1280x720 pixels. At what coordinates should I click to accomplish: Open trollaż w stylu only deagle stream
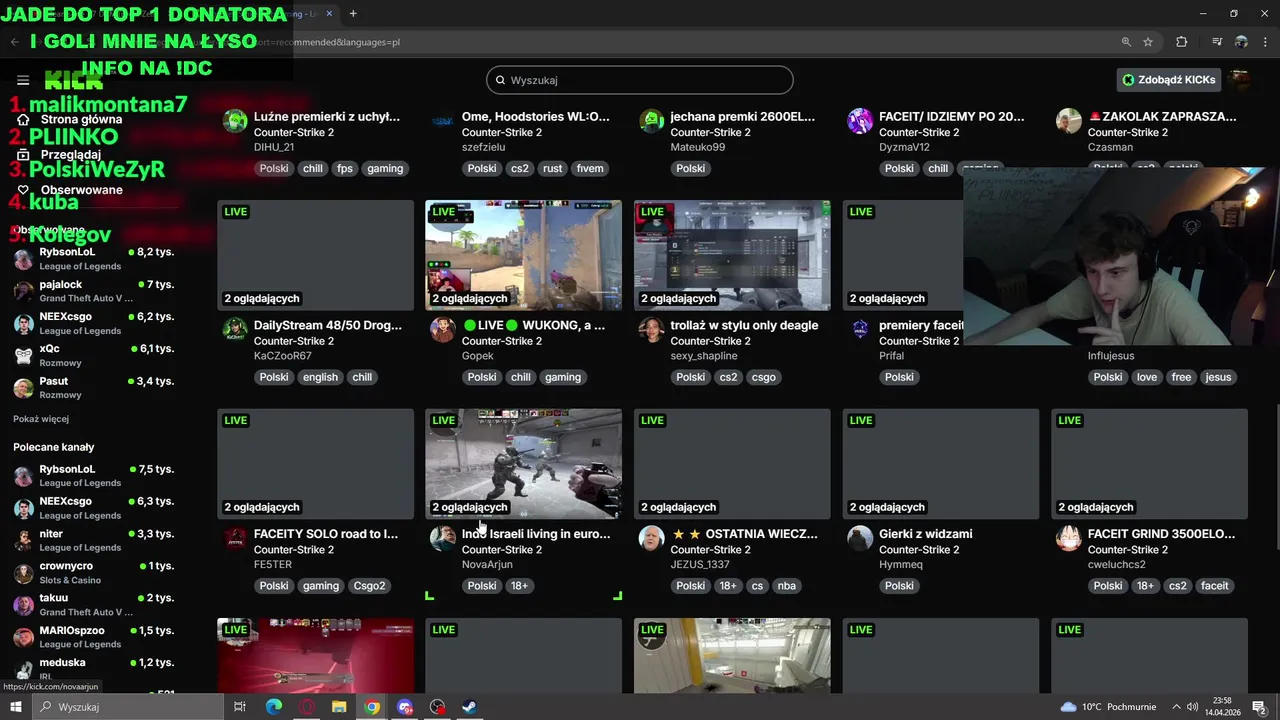tap(744, 325)
